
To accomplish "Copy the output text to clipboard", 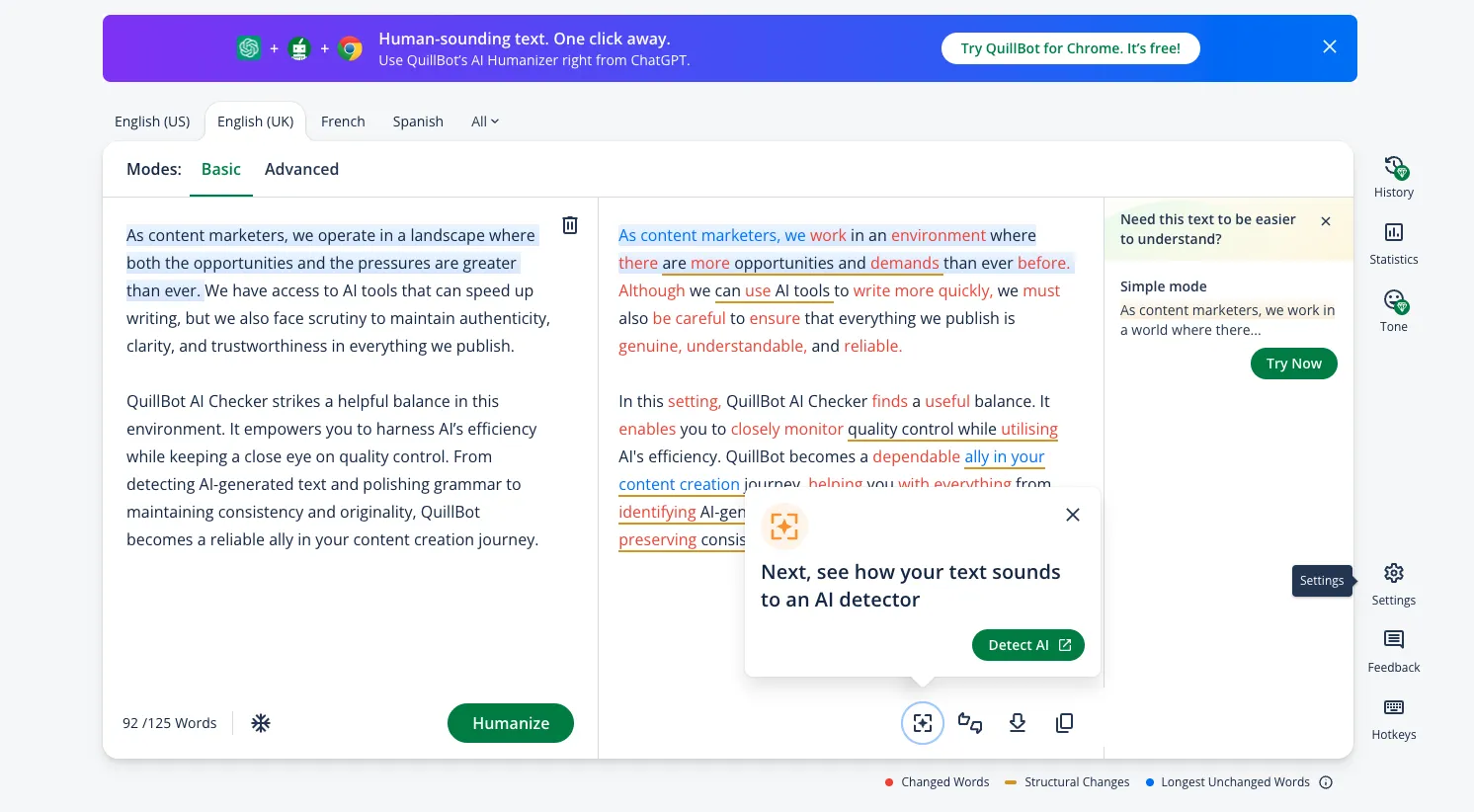I will point(1065,723).
